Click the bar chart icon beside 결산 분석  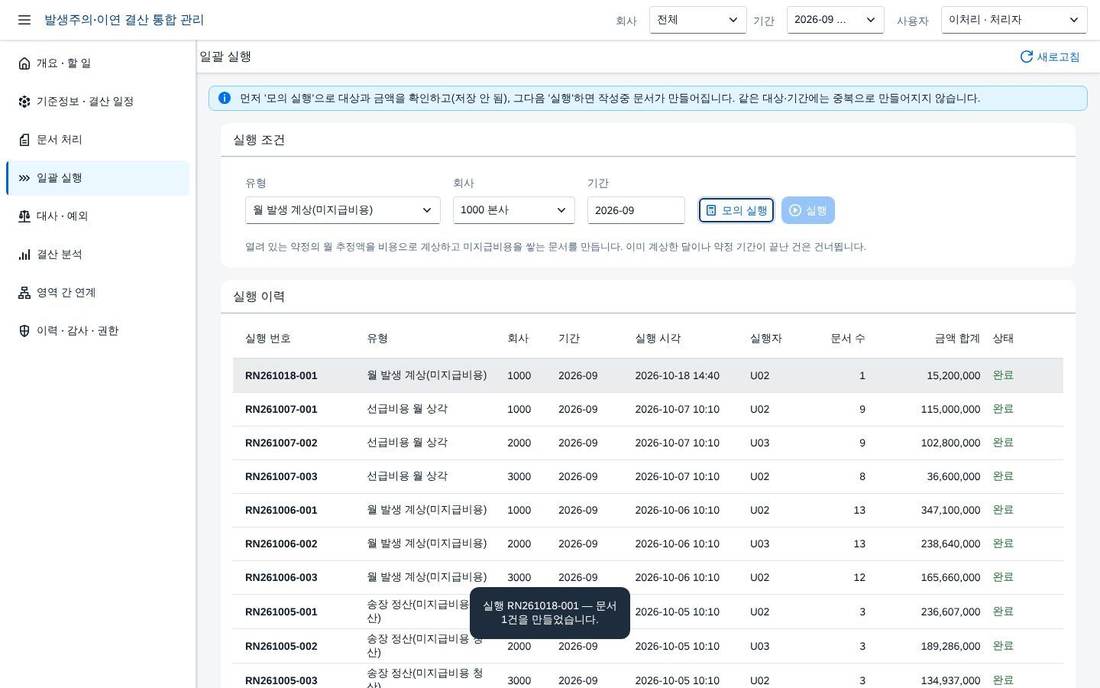(x=25, y=255)
